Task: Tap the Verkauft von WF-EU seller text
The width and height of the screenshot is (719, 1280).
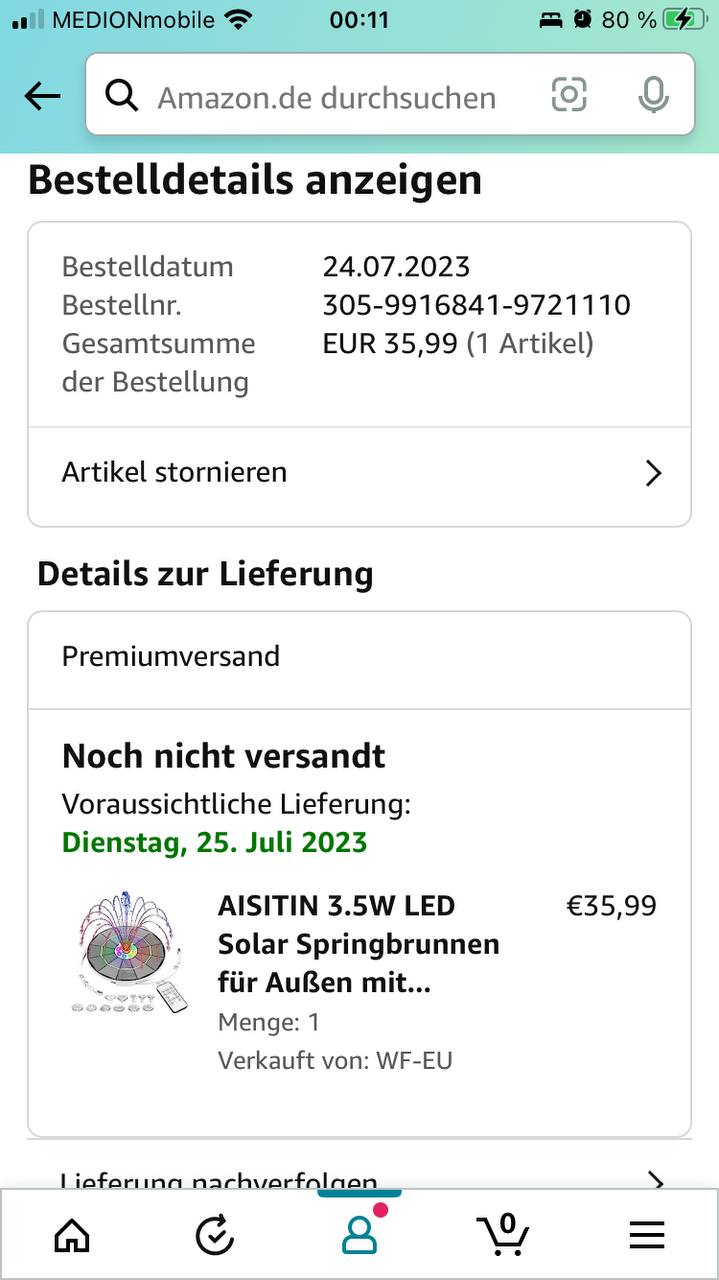Action: tap(335, 1060)
